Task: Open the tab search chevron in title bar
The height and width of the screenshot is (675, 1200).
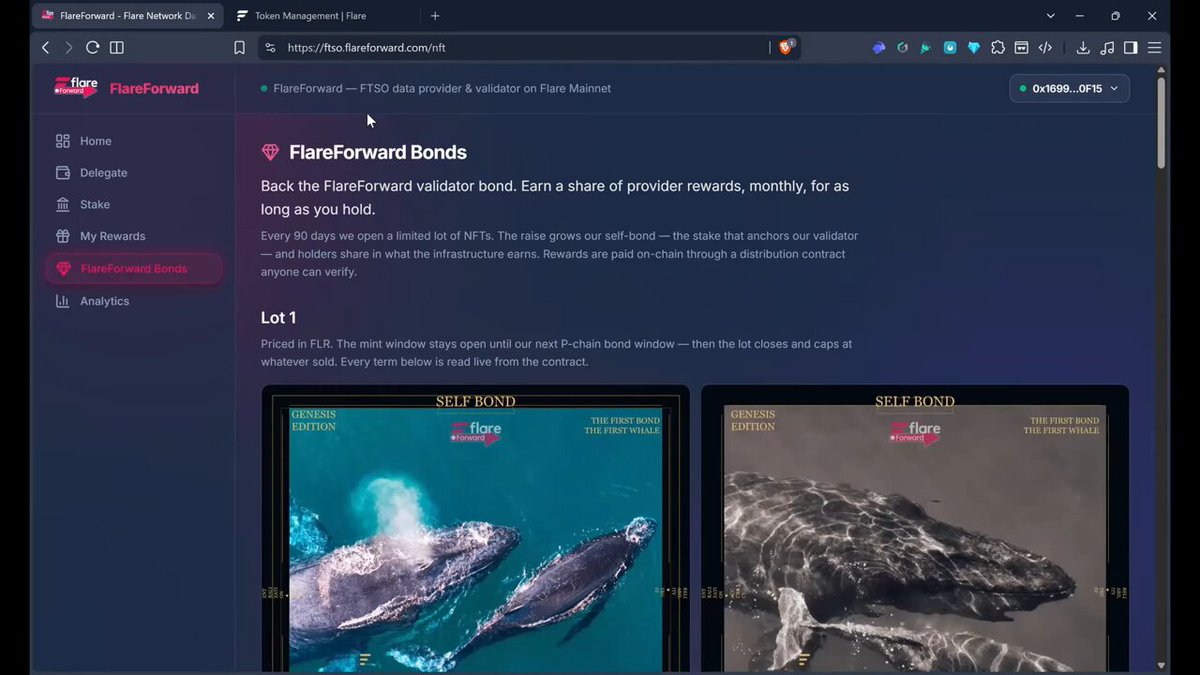Action: pos(1051,16)
